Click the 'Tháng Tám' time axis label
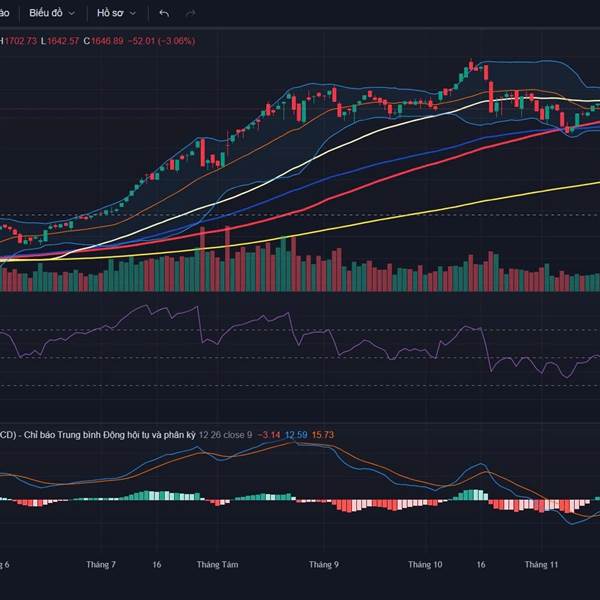This screenshot has width=600, height=600. [217, 564]
